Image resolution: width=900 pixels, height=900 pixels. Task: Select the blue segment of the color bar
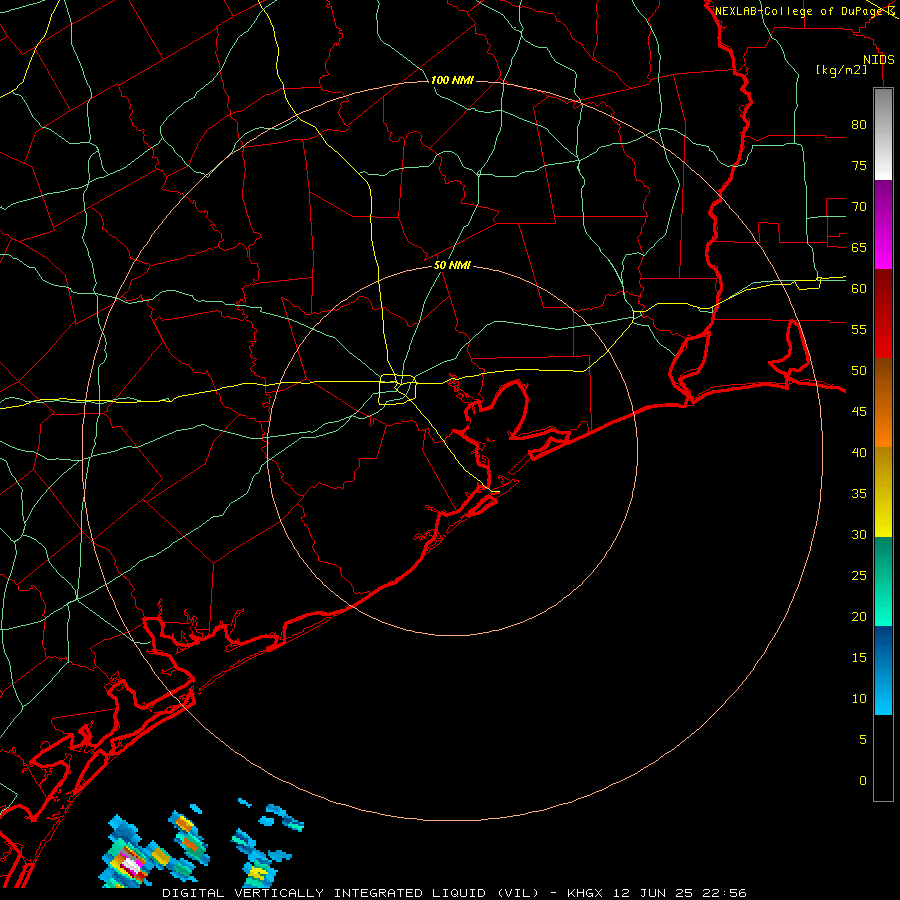[883, 670]
